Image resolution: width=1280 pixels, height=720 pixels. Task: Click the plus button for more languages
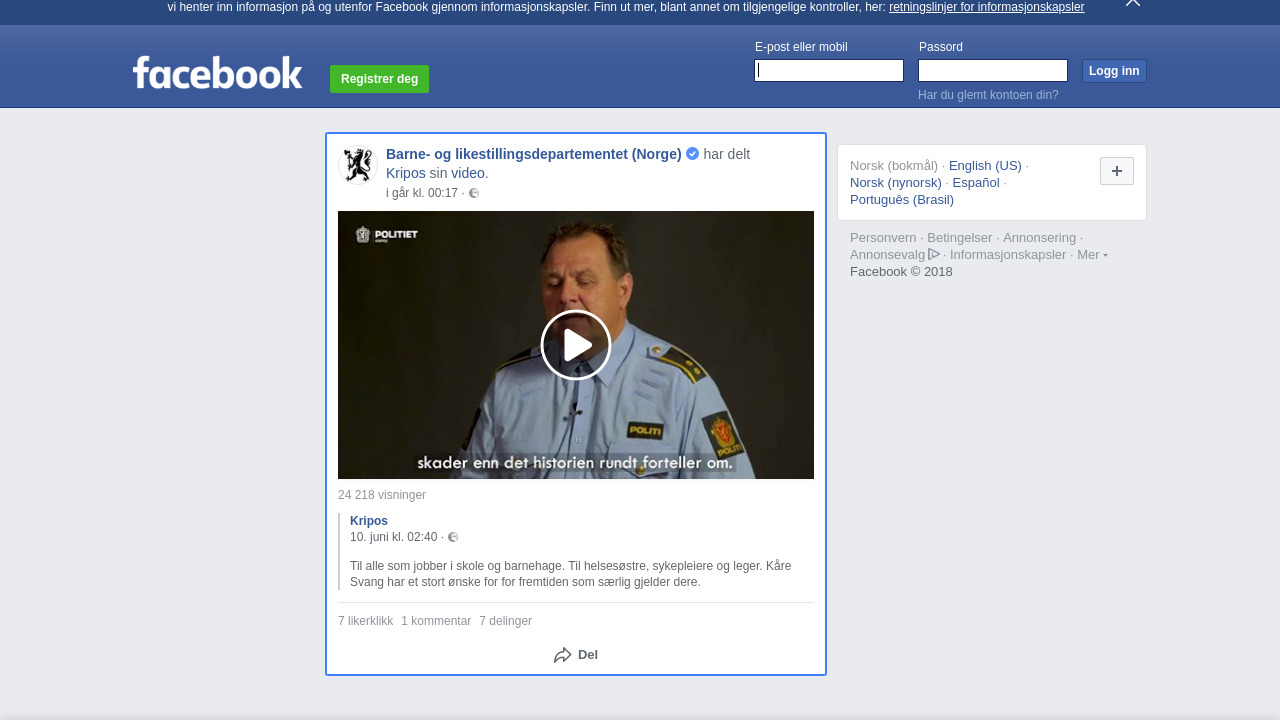coord(1116,171)
